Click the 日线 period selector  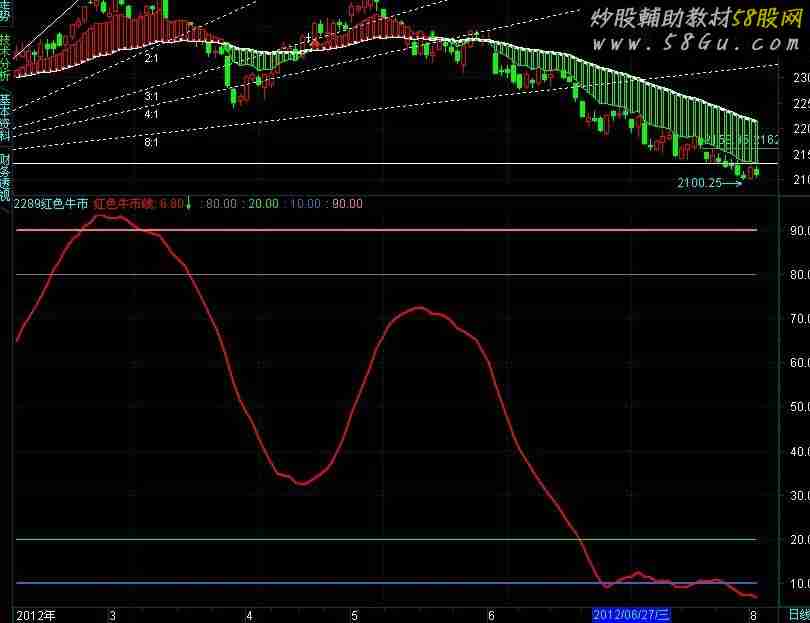797,614
